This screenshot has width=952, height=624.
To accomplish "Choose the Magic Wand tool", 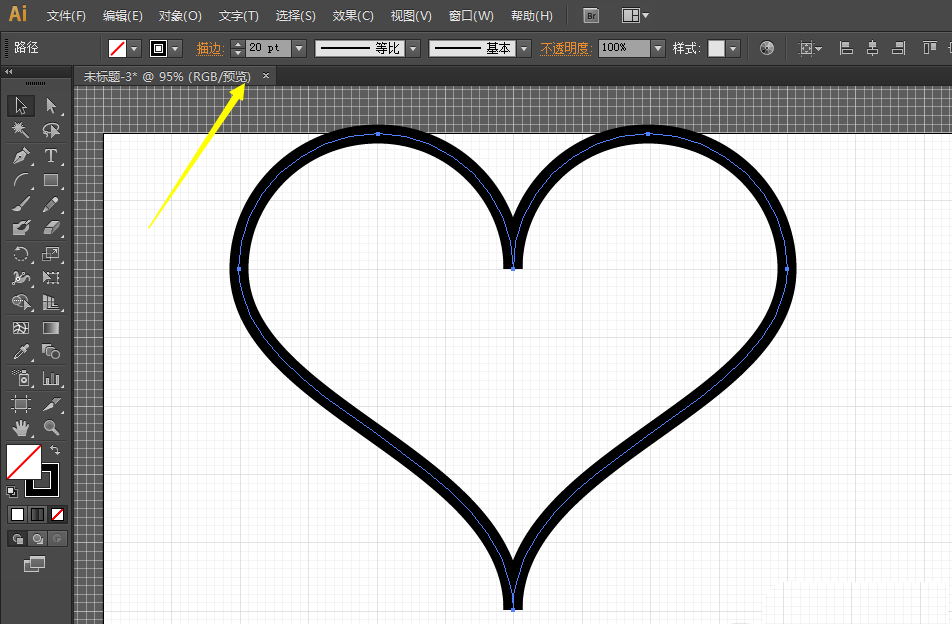I will pyautogui.click(x=21, y=130).
